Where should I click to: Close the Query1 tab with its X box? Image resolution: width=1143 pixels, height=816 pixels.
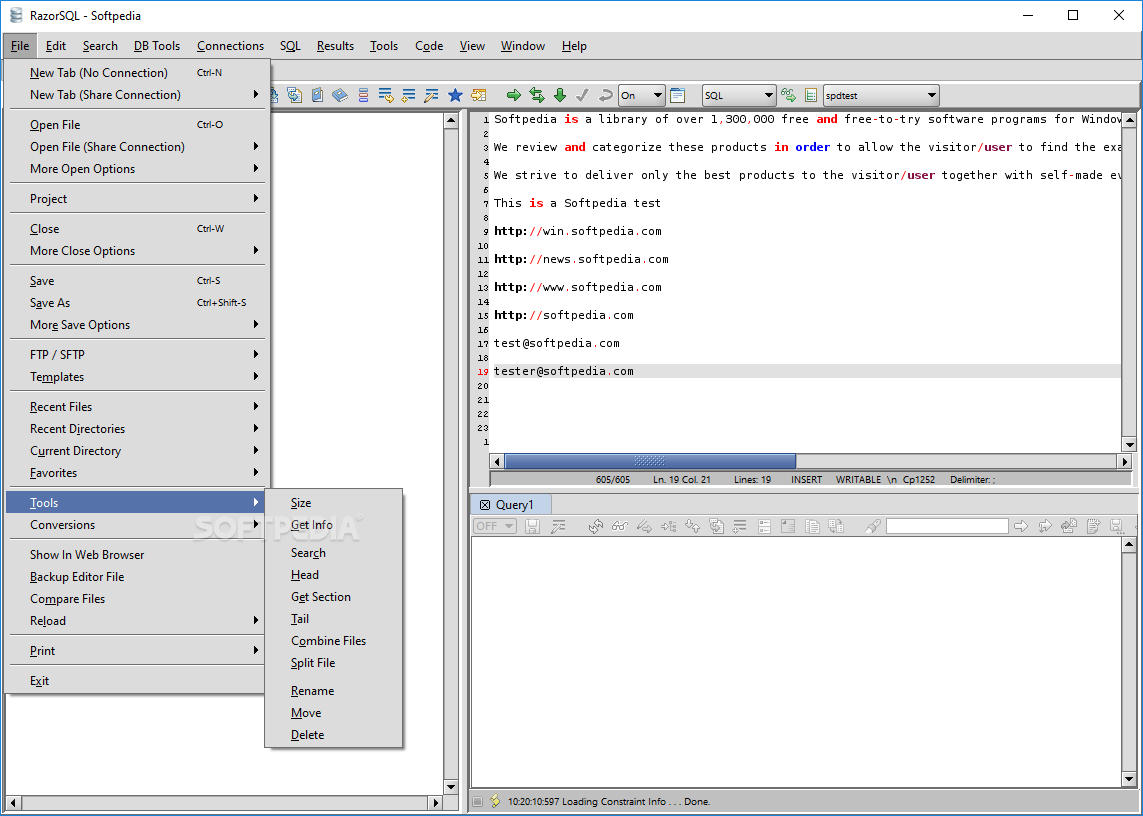coord(485,505)
